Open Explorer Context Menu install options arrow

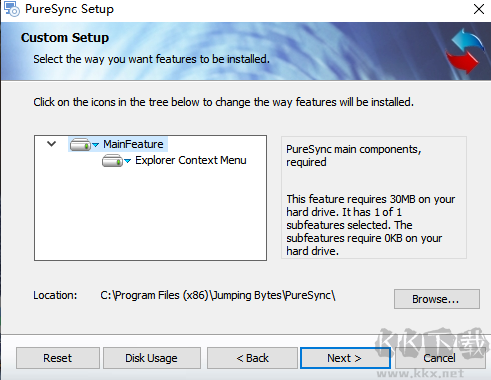(127, 161)
